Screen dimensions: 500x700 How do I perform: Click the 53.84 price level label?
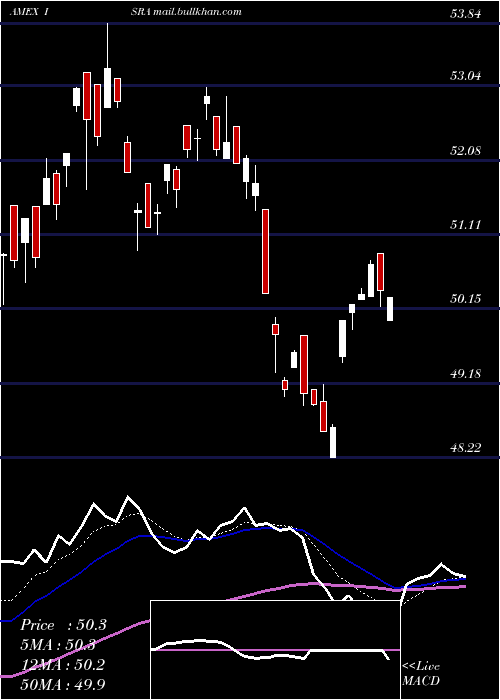pos(466,14)
